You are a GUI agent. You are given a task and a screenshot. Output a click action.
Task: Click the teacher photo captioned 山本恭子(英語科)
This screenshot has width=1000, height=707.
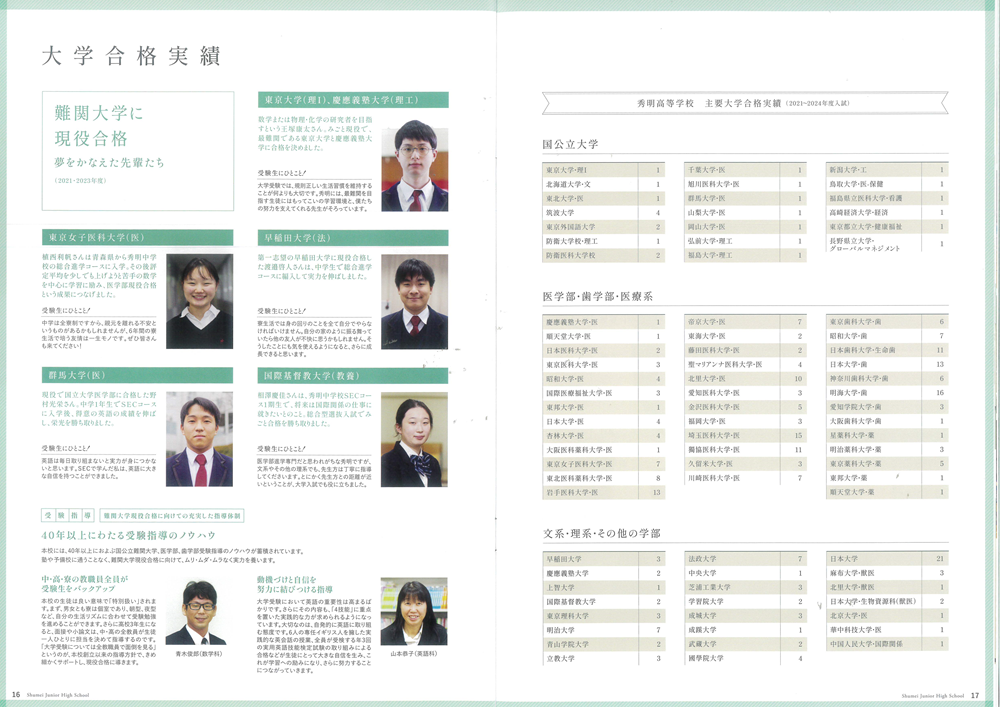coord(414,611)
